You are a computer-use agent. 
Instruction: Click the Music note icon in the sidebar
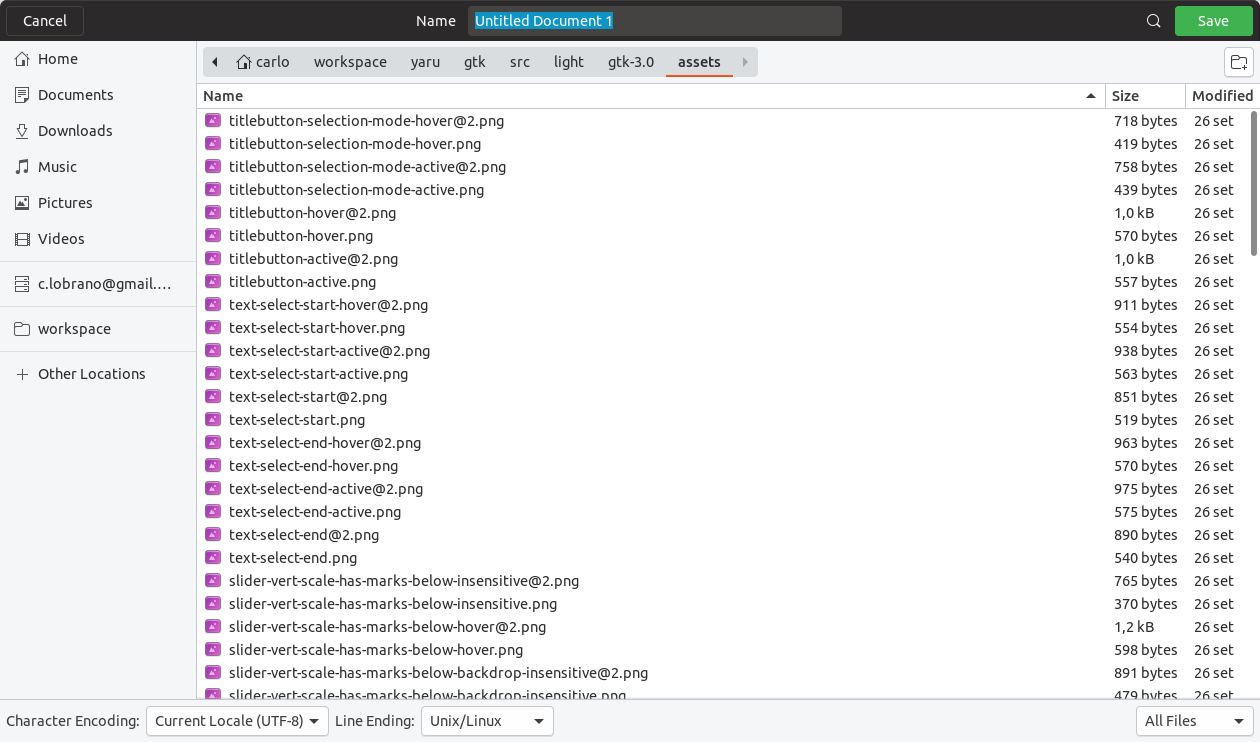[22, 167]
